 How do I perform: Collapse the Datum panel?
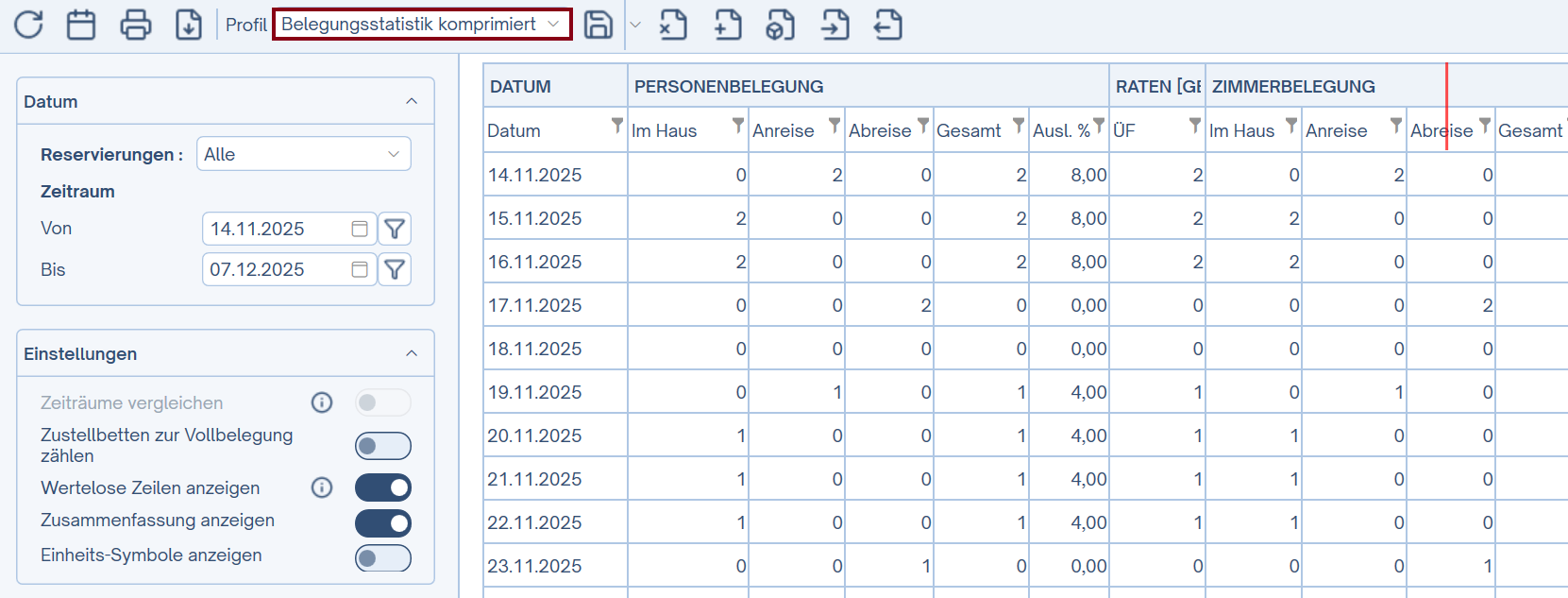point(412,101)
